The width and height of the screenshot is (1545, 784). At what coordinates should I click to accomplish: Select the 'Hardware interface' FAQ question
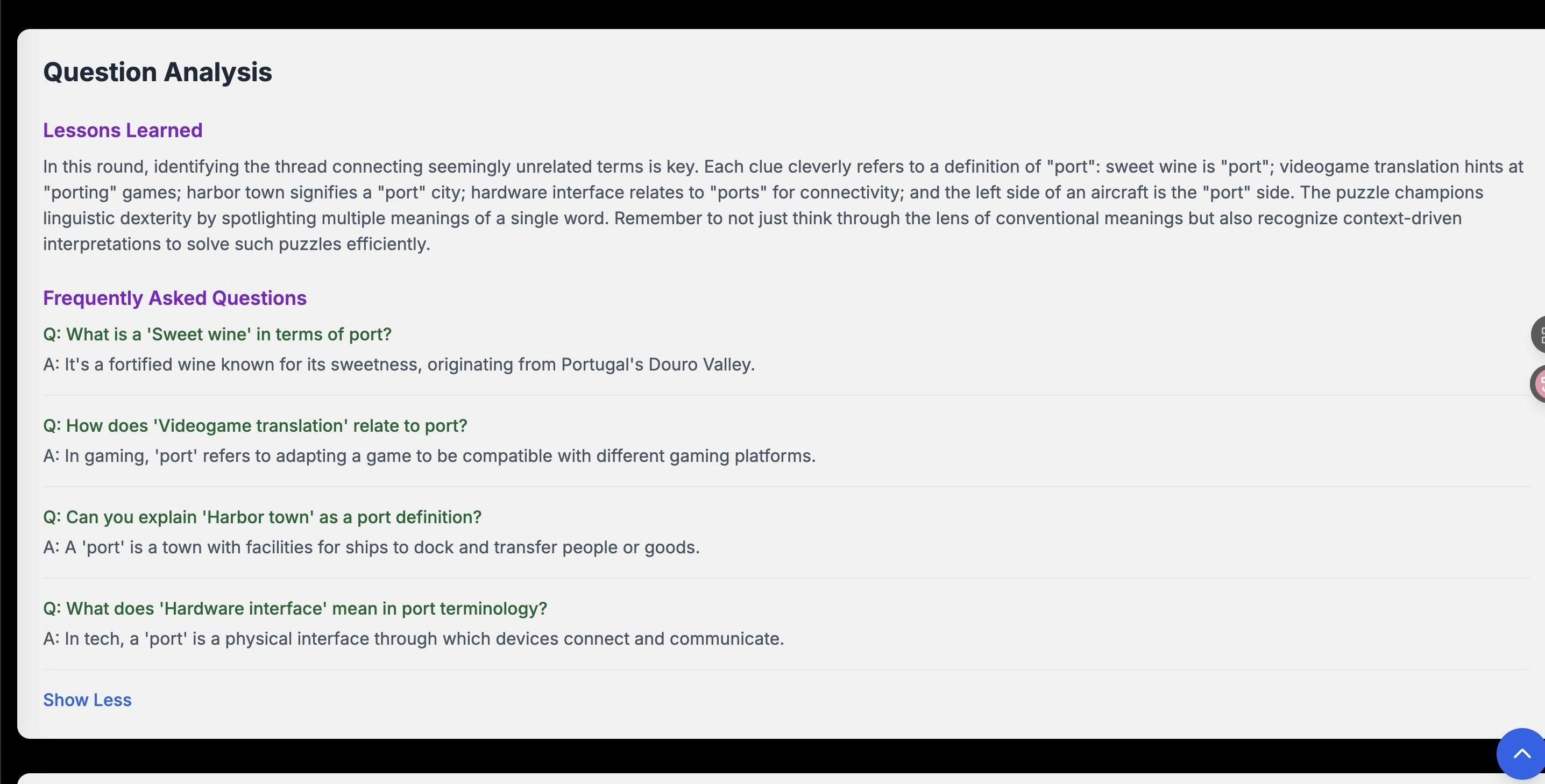click(295, 608)
